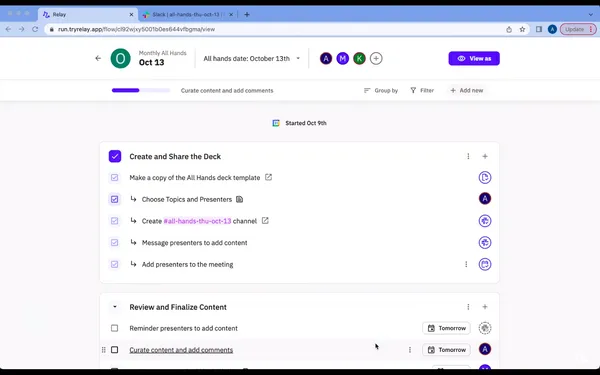600x375 pixels.
Task: Click the Curate content status text under header
Action: click(x=227, y=91)
